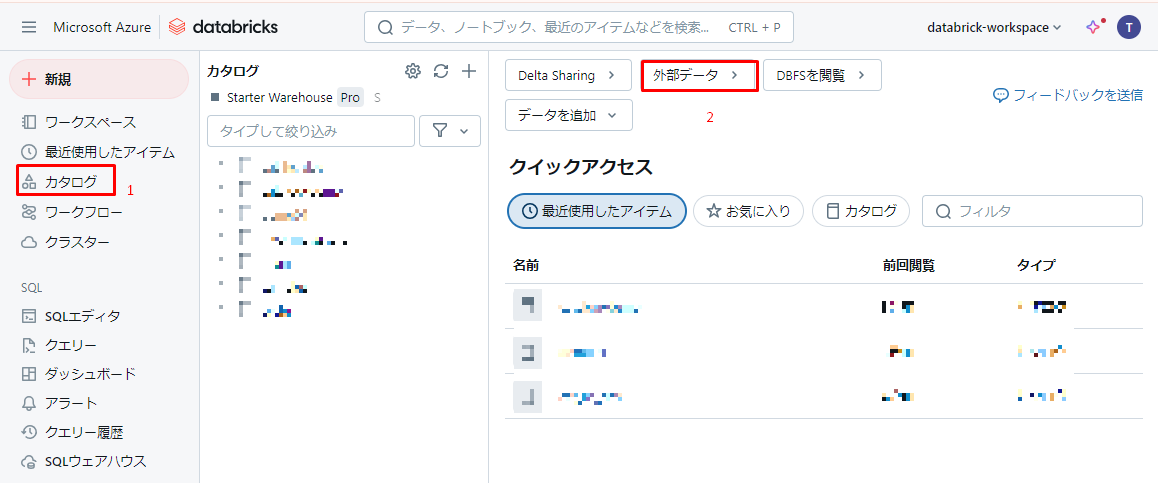The image size is (1158, 483).
Task: Refresh the catalog list
Action: tap(441, 71)
